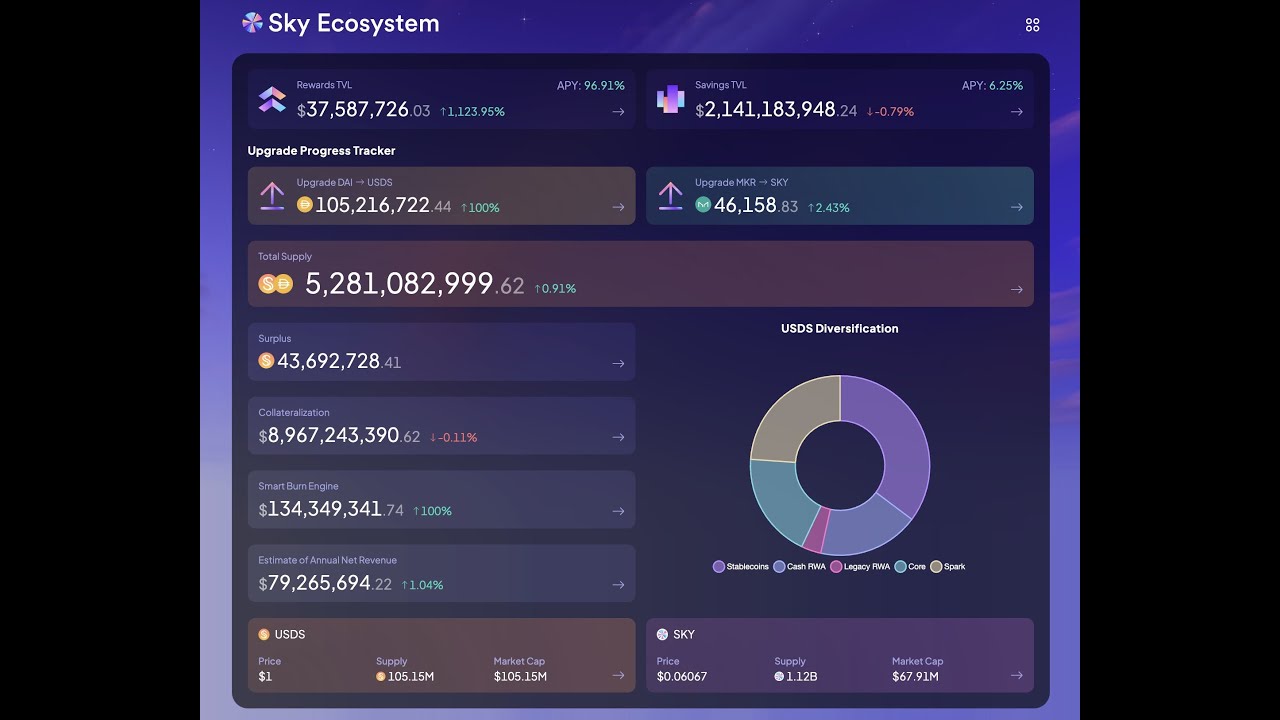Screen dimensions: 1280x720
Task: Open the Upgrade MKR to SKY arrow
Action: pos(1016,207)
